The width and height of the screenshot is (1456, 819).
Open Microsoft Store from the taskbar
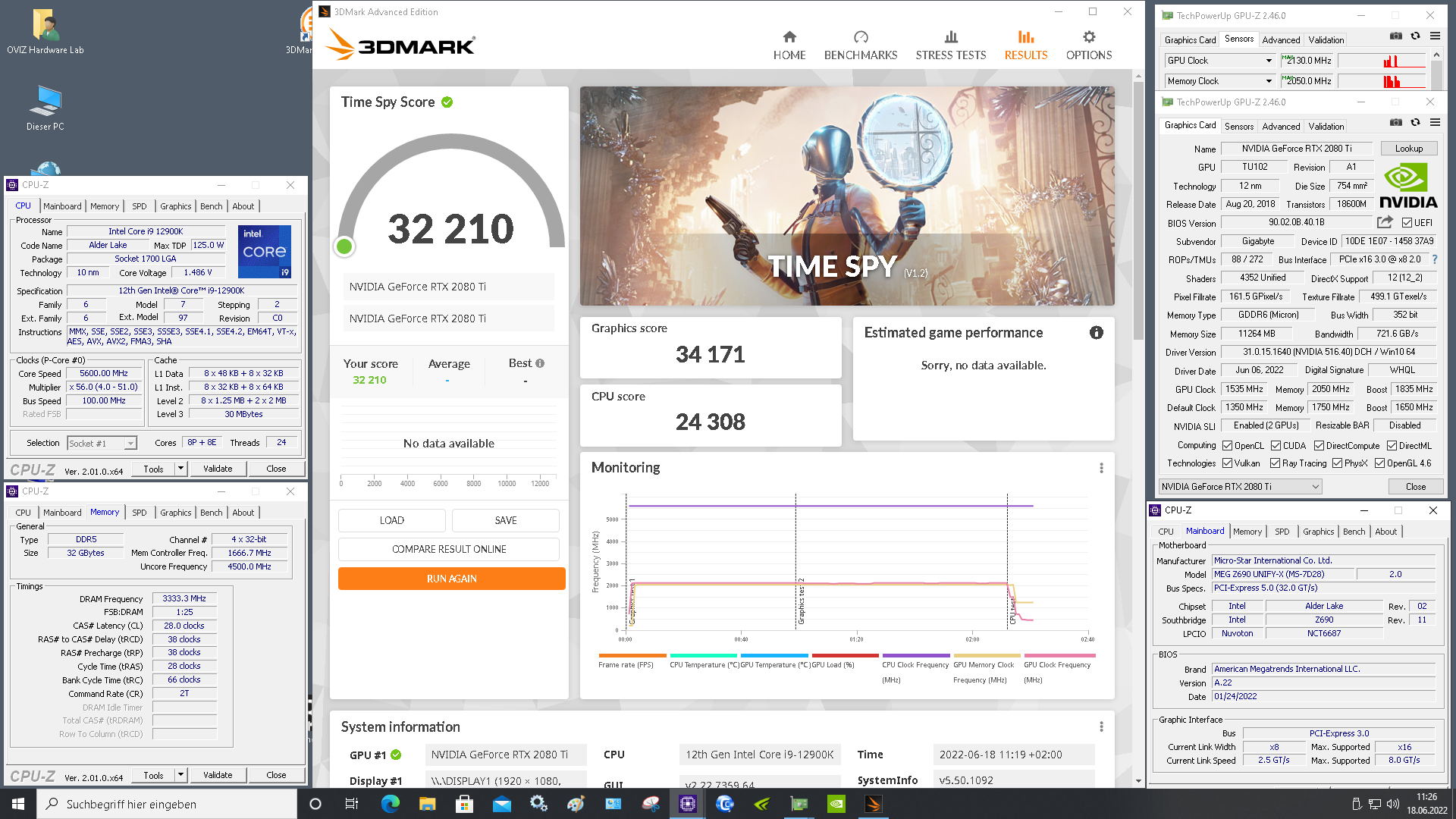pos(464,804)
